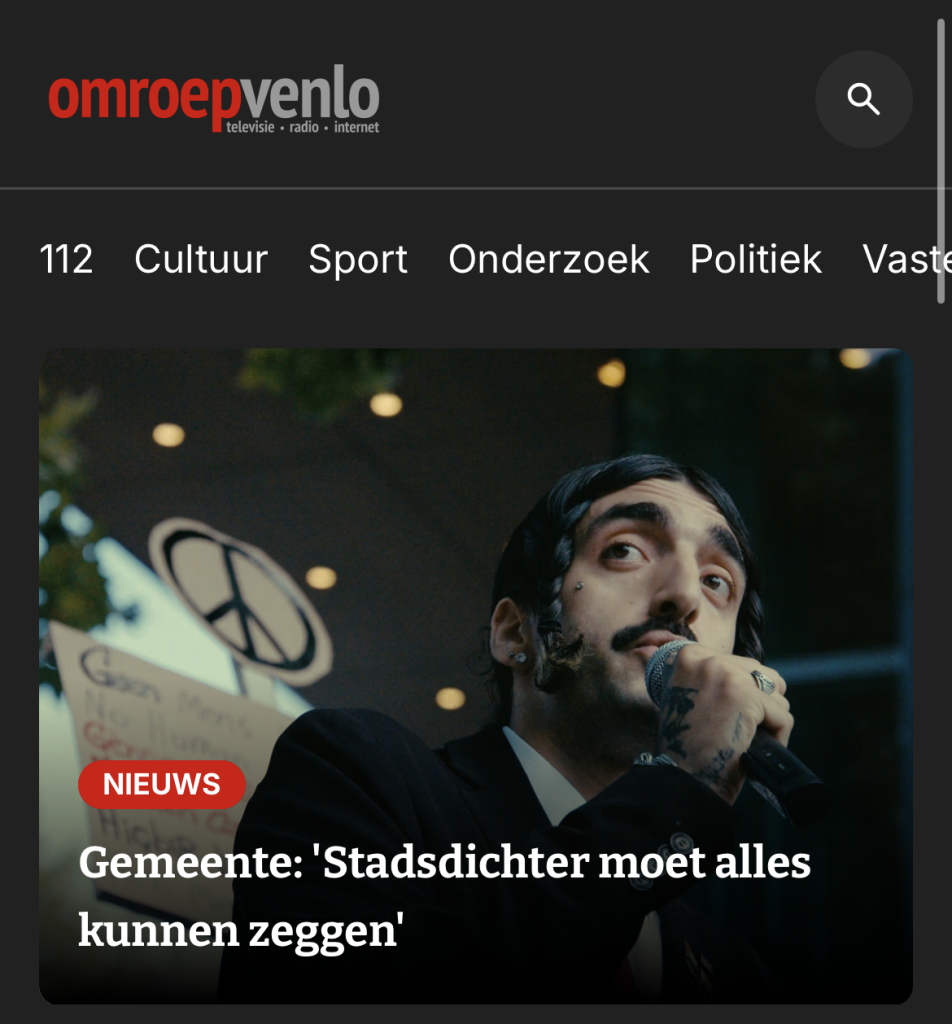This screenshot has height=1024, width=952.
Task: Open the 112 news section
Action: click(66, 259)
